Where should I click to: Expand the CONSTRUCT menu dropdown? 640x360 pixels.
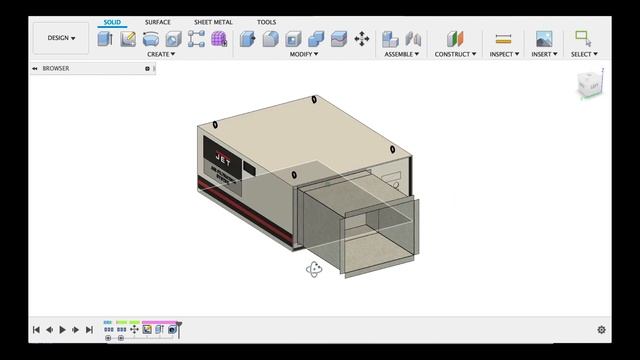pos(455,54)
